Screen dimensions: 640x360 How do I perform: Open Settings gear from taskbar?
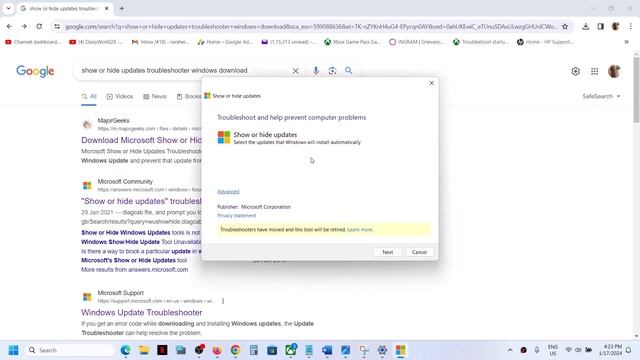[382, 350]
